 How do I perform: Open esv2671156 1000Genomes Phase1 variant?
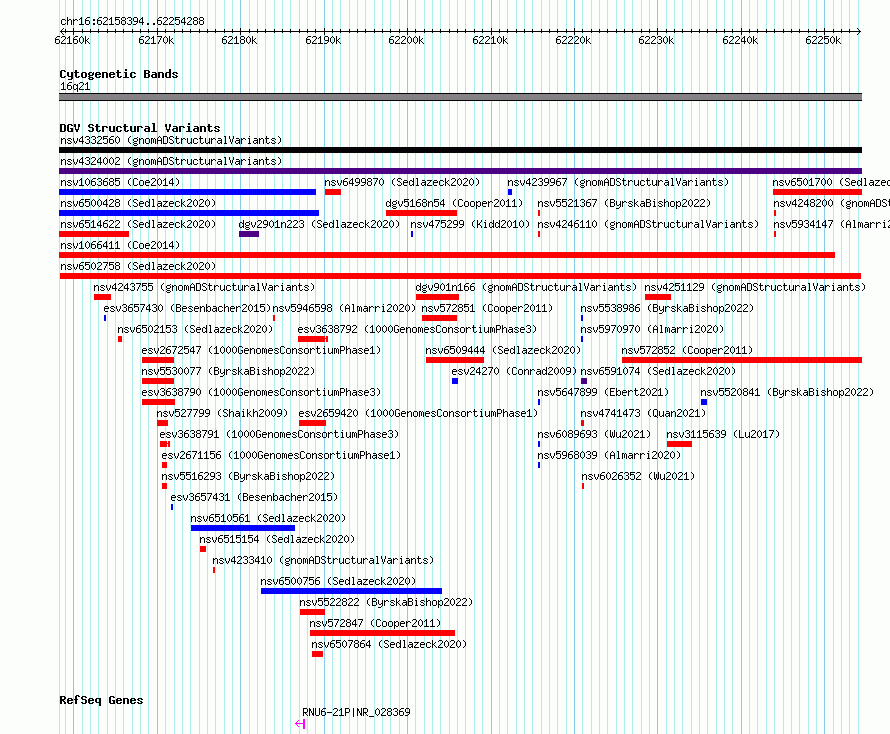281,455
